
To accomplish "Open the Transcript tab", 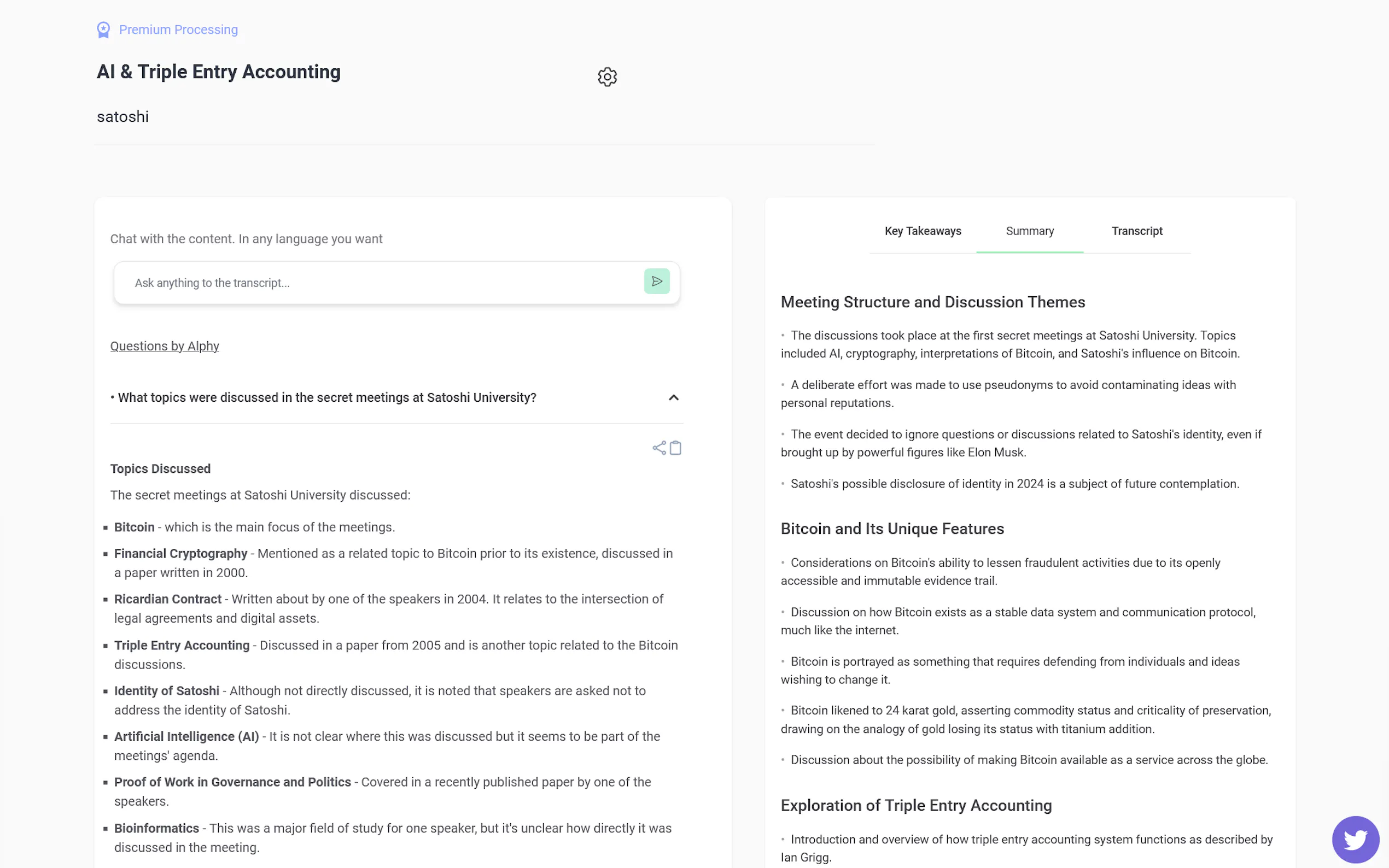I will (x=1136, y=231).
